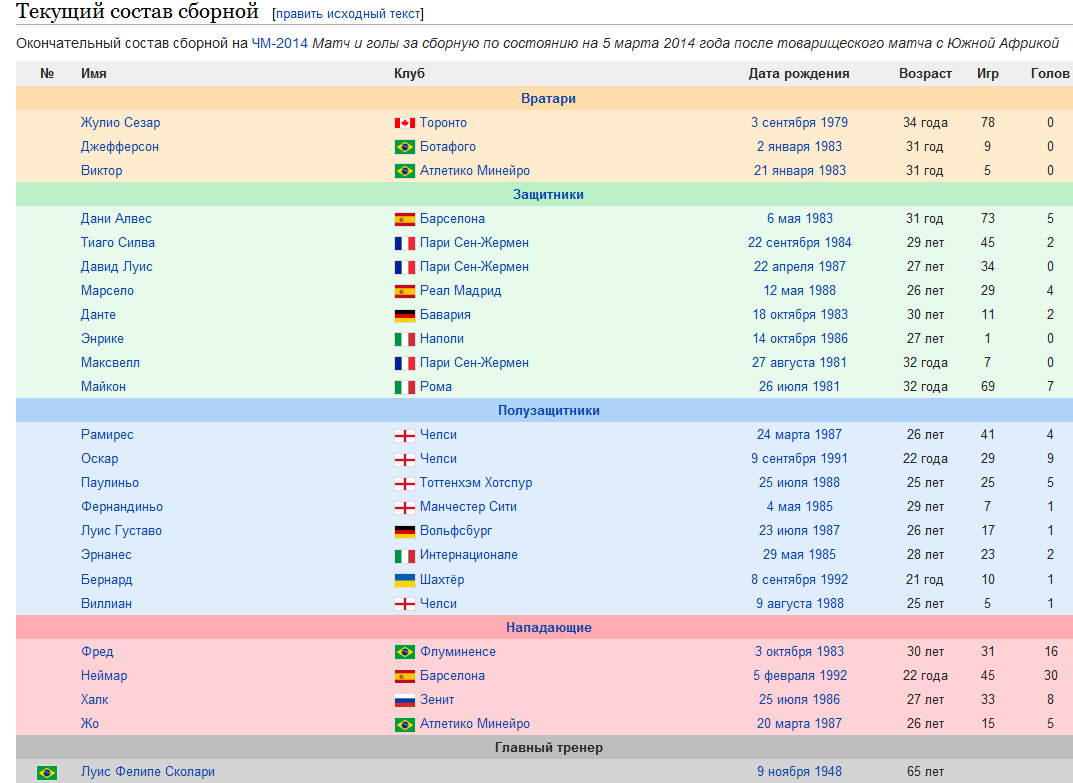Click the Brazil flag in Виктор row

404,171
